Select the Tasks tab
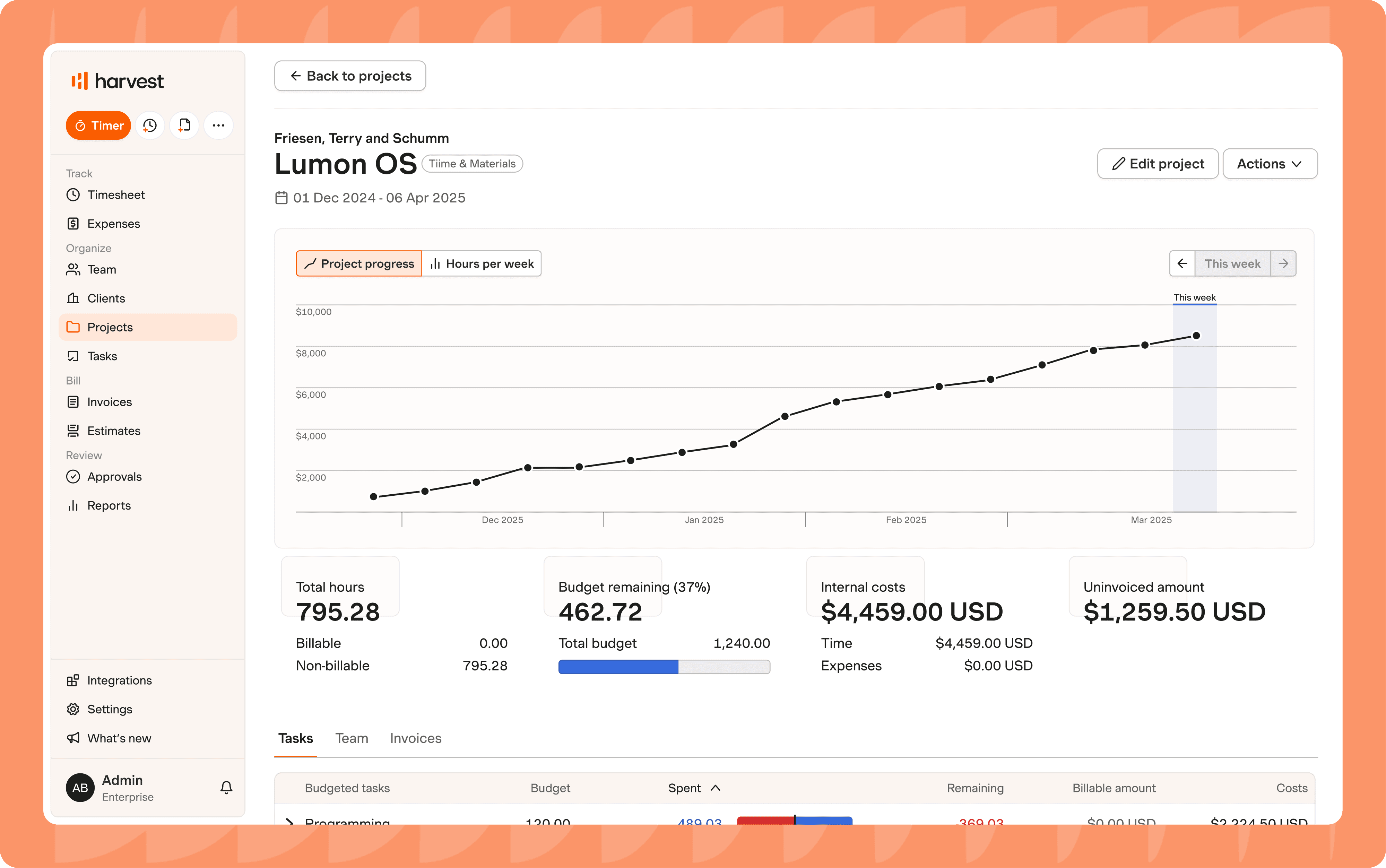1386x868 pixels. click(x=295, y=738)
